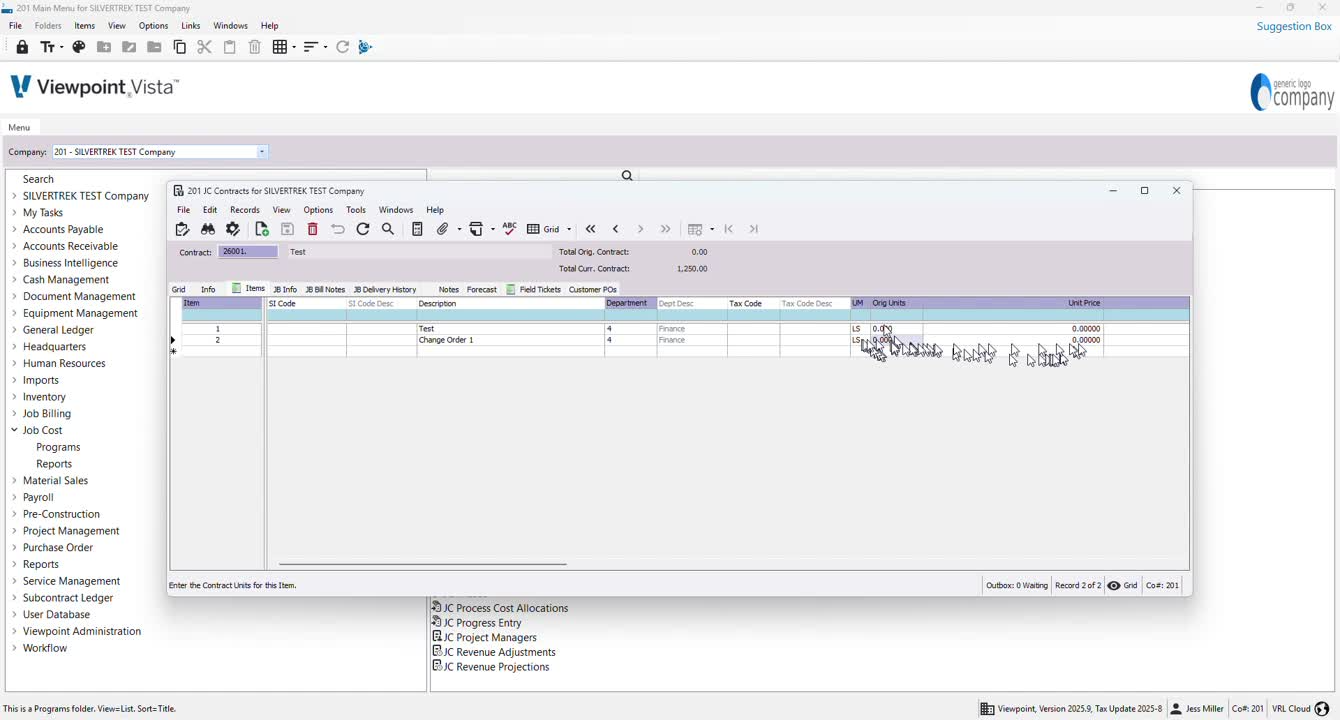Expand the Project Management folder
Viewport: 1340px width, 720px height.
(x=14, y=531)
